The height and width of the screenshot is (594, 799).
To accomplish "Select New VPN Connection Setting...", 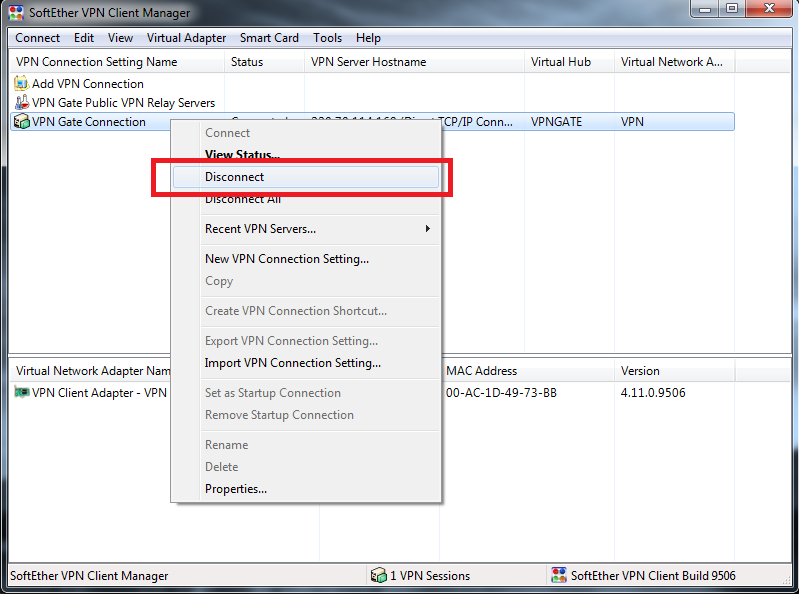I will (306, 259).
